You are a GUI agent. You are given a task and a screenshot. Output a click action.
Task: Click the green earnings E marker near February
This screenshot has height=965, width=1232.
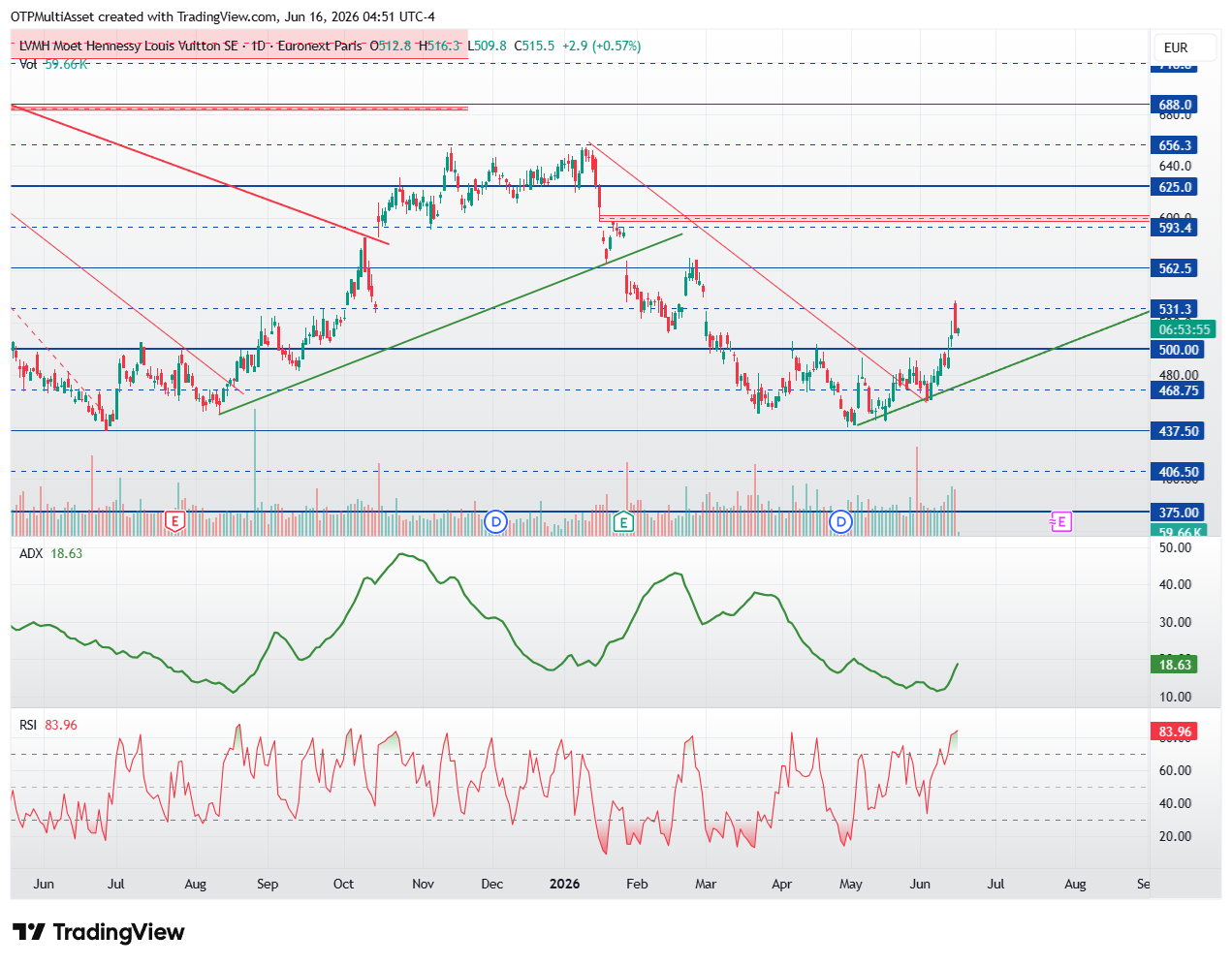pyautogui.click(x=624, y=522)
